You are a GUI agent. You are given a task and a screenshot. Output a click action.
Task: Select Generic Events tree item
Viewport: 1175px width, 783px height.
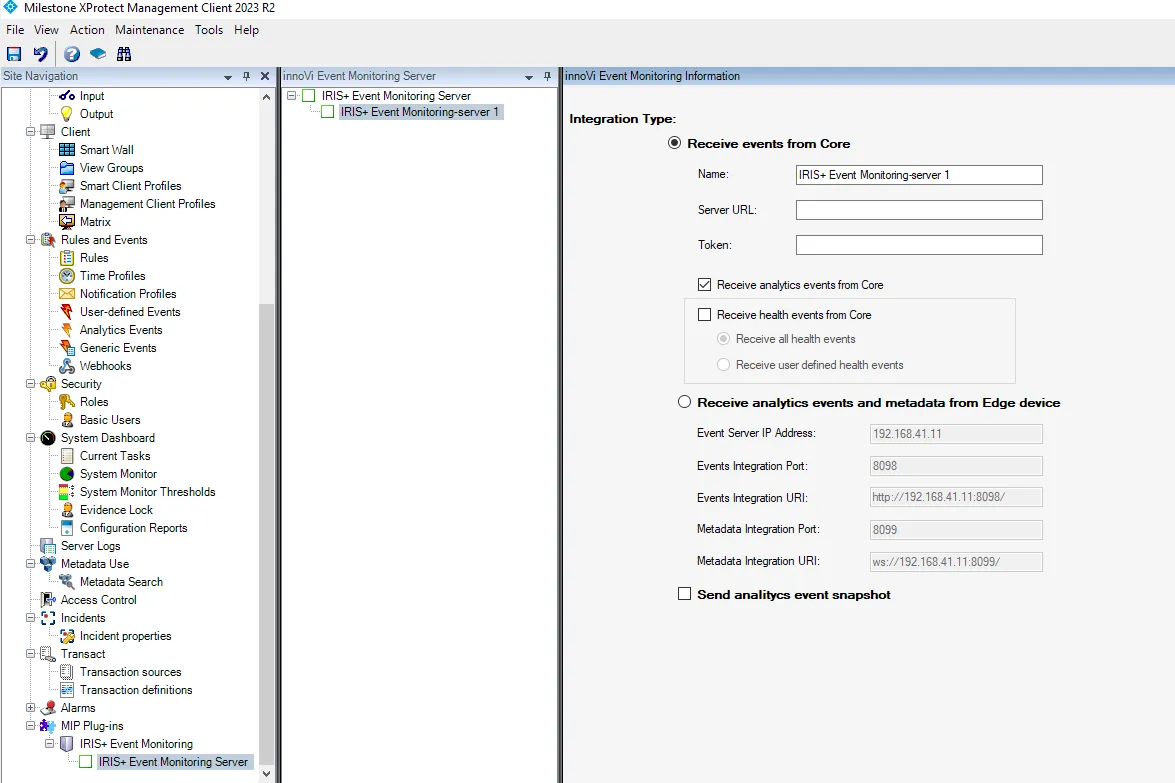click(118, 348)
